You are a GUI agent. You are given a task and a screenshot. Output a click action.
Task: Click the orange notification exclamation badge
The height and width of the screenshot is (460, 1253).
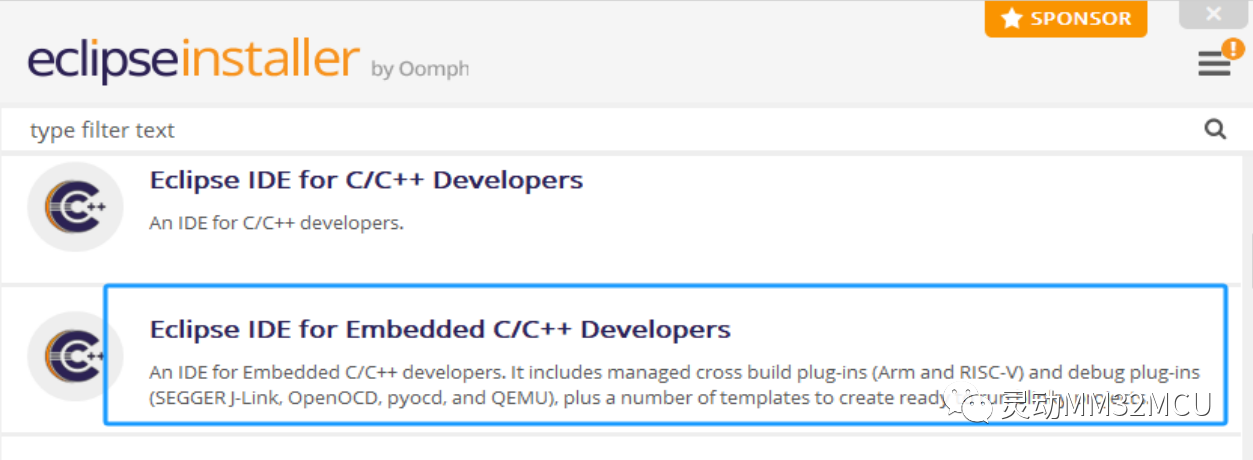[1233, 49]
